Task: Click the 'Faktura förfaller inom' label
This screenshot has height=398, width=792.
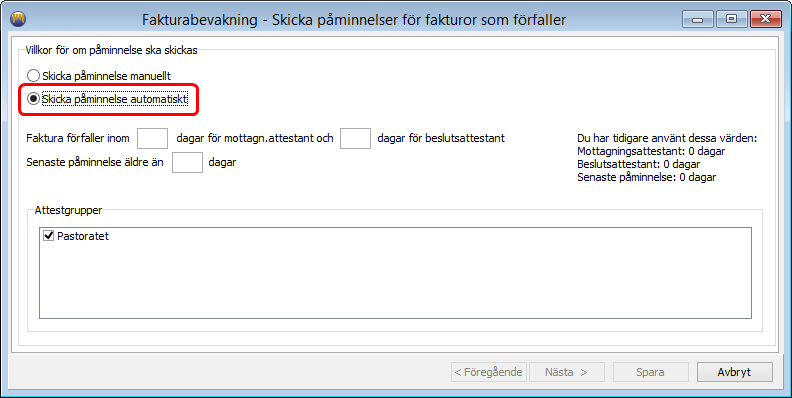Action: 78,138
